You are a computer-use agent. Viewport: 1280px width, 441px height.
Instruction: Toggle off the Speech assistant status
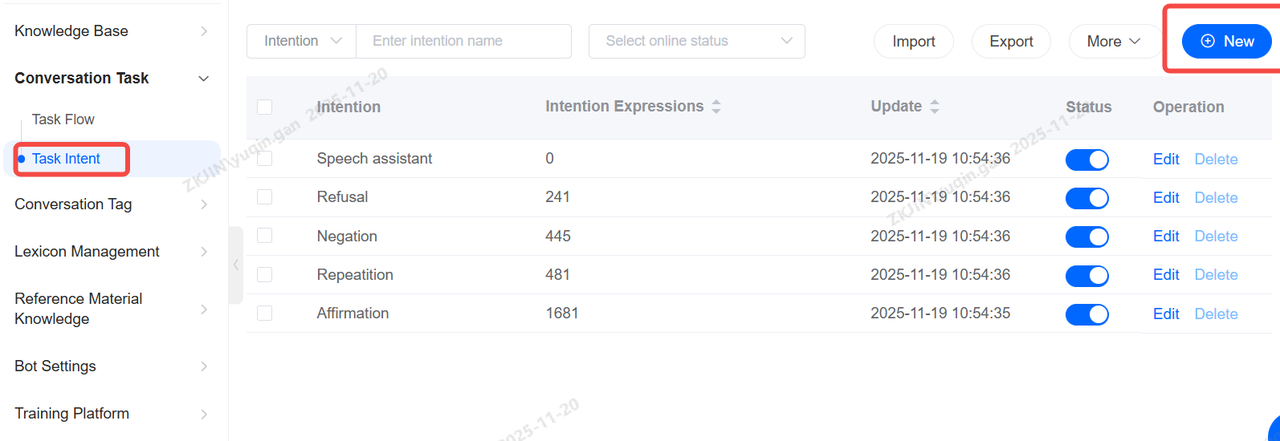click(x=1087, y=159)
